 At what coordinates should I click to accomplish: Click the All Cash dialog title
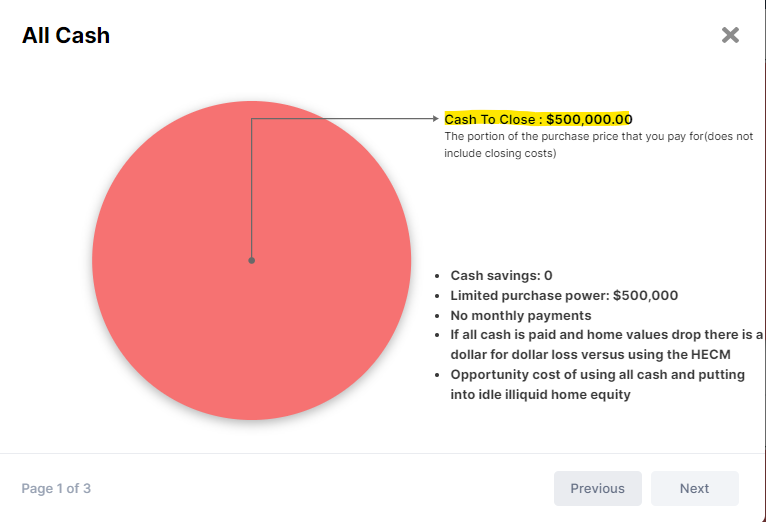tap(66, 35)
